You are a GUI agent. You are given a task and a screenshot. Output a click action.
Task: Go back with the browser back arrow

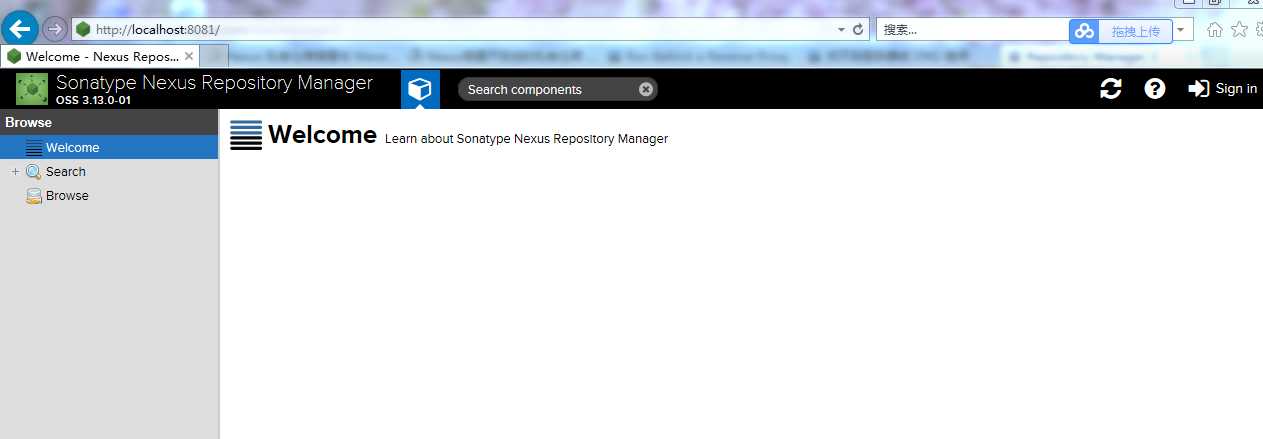(20, 29)
